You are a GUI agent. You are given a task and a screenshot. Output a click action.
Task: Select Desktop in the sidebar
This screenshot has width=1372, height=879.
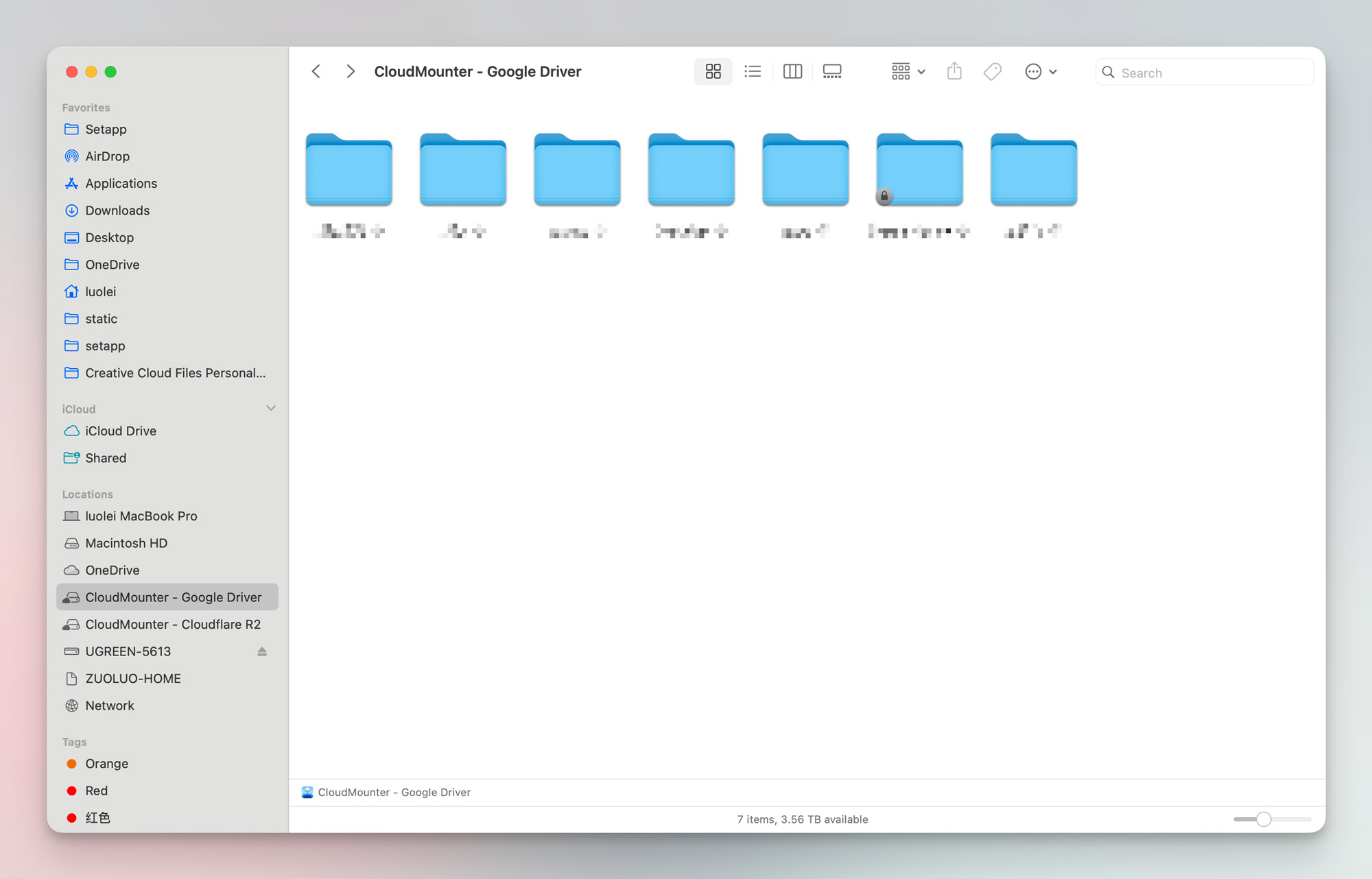tap(167, 237)
